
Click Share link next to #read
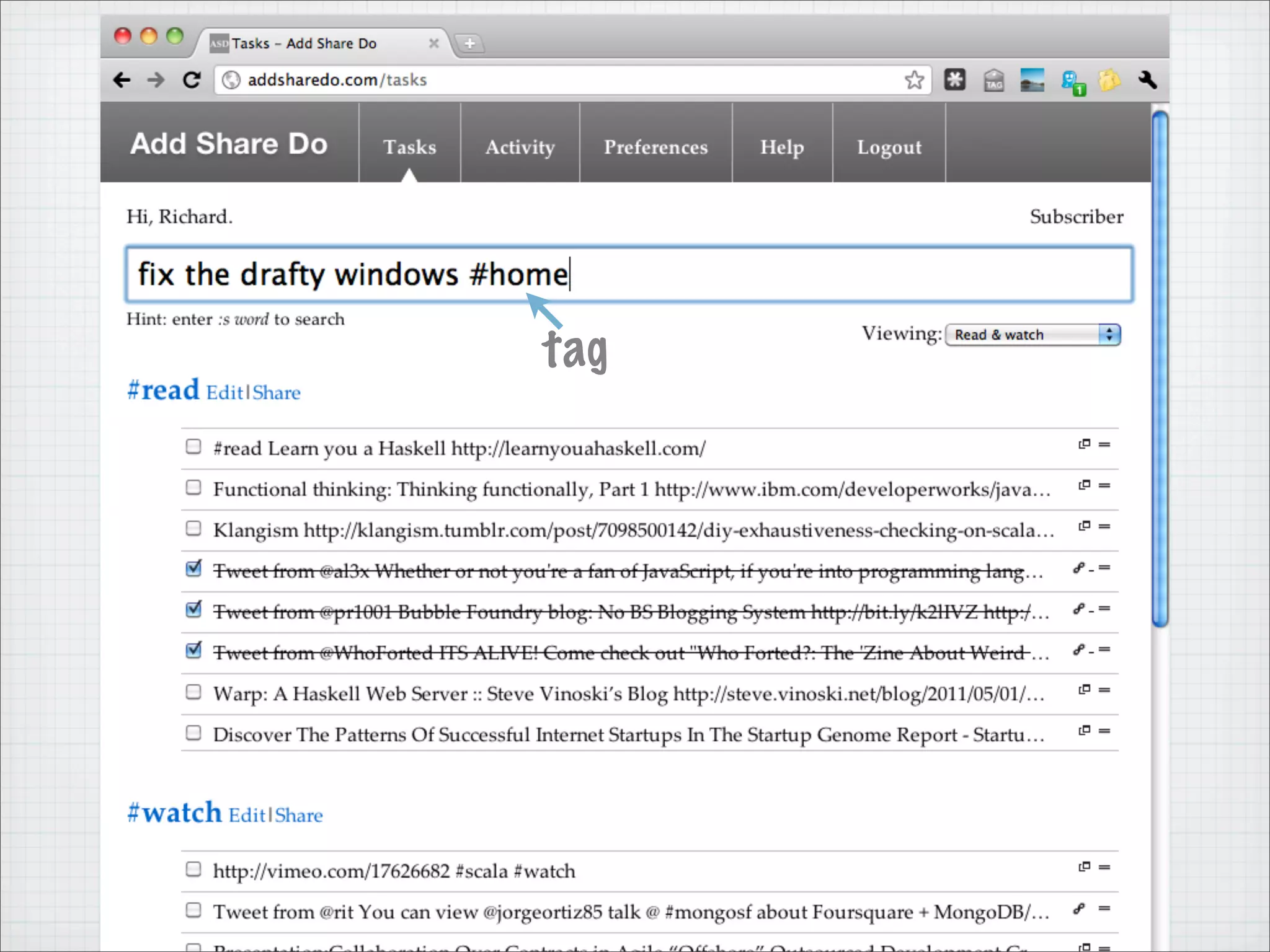276,393
